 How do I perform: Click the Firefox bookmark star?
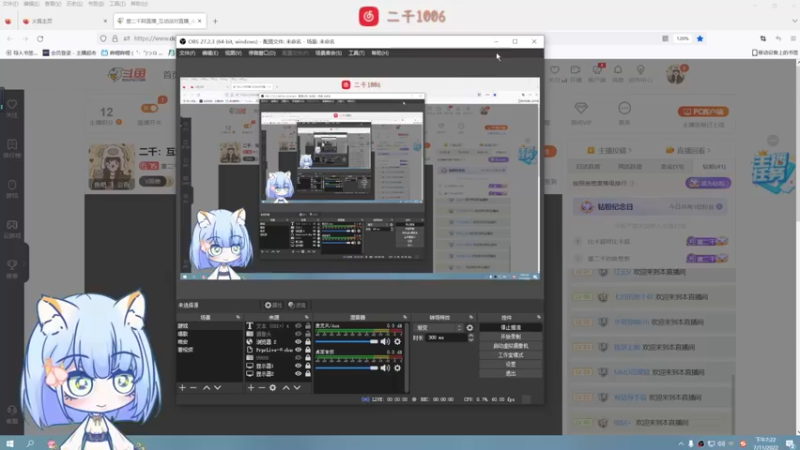700,39
